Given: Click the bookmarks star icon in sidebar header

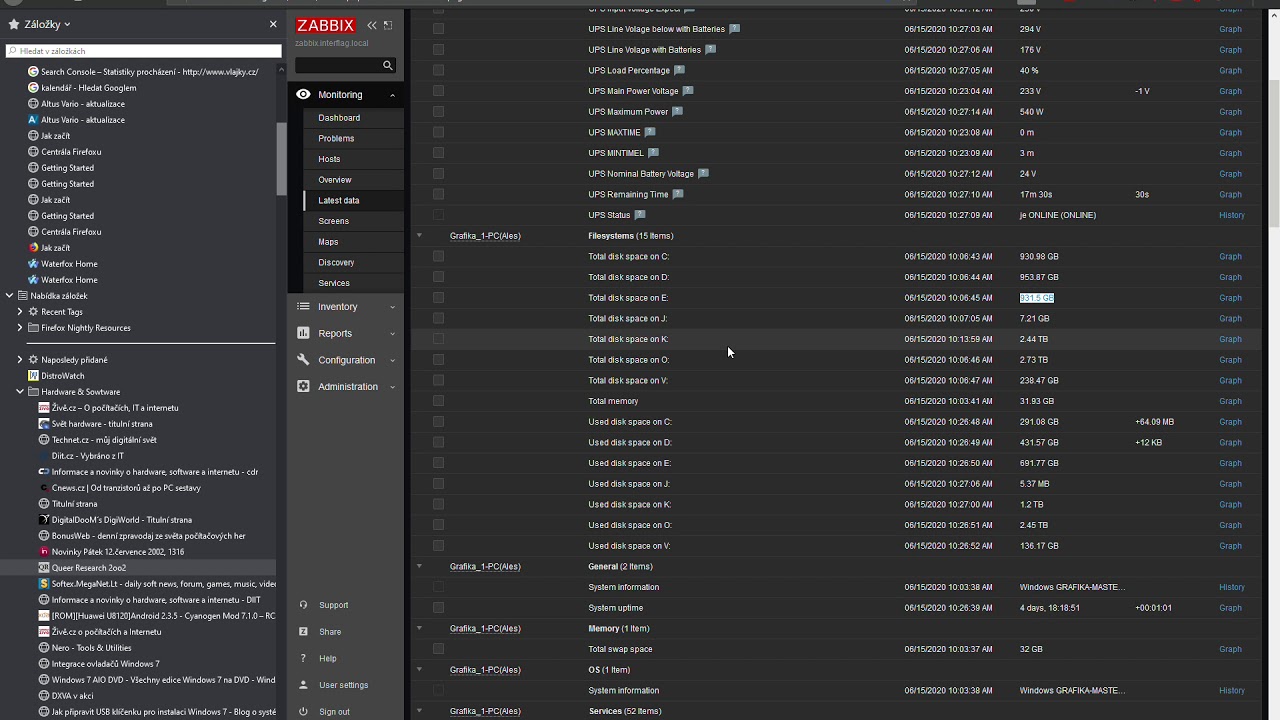Looking at the screenshot, I should pyautogui.click(x=14, y=24).
